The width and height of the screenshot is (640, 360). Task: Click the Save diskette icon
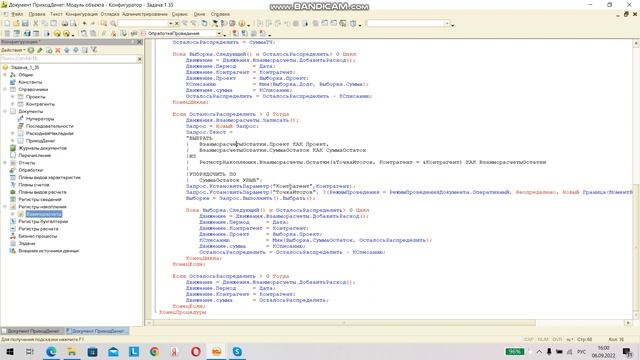pyautogui.click(x=25, y=24)
